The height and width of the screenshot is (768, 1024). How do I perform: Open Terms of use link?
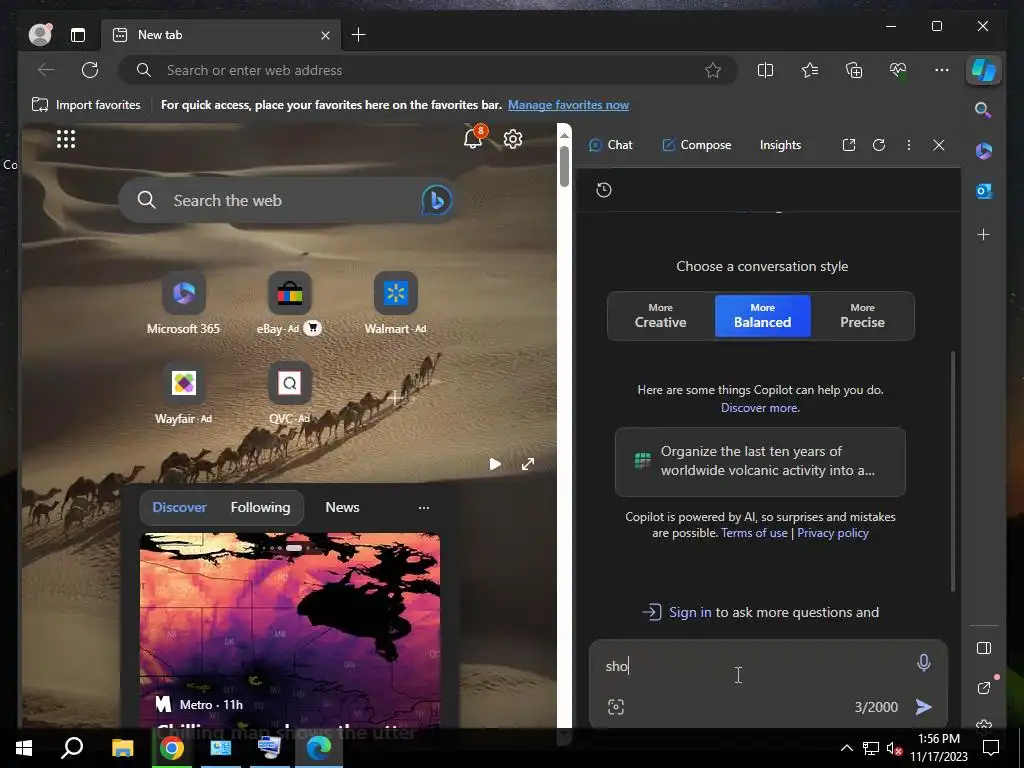tap(754, 533)
